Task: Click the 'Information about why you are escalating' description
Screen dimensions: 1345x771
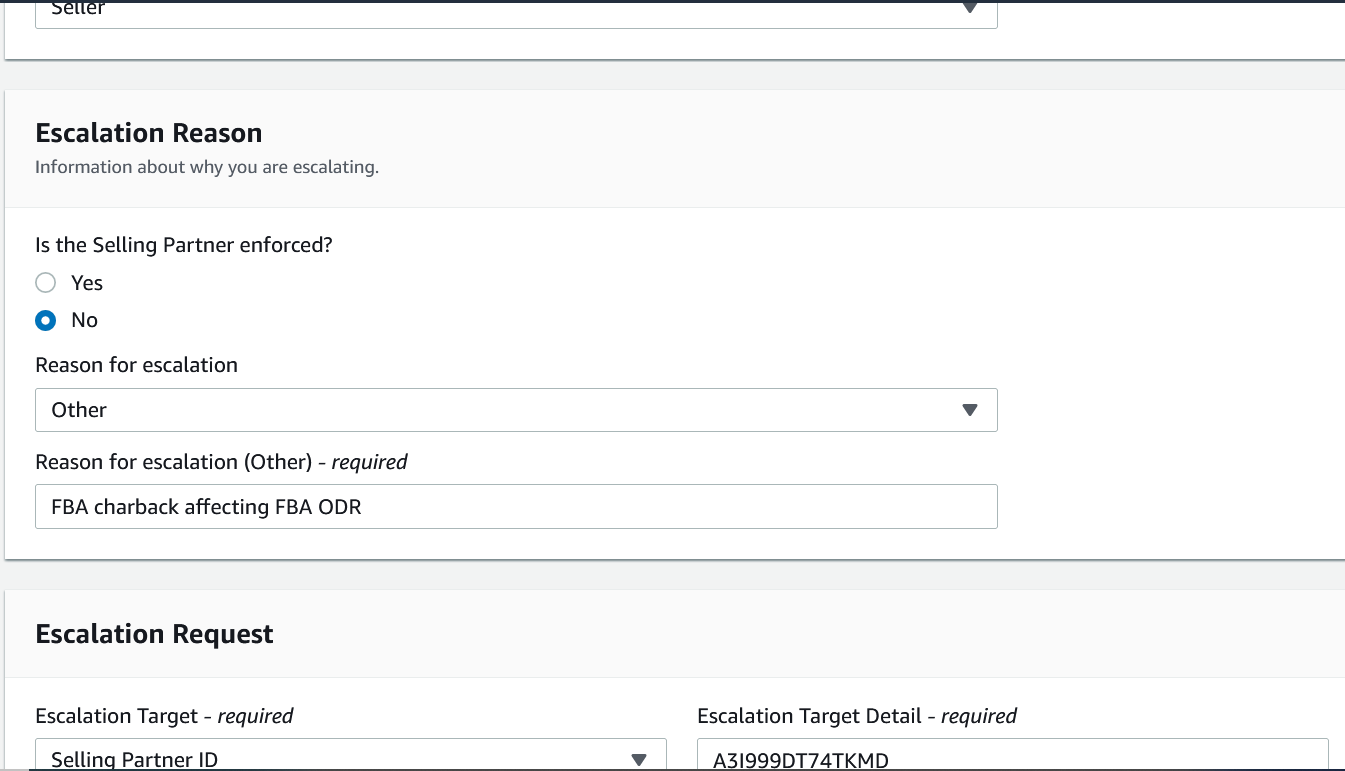Action: point(207,167)
